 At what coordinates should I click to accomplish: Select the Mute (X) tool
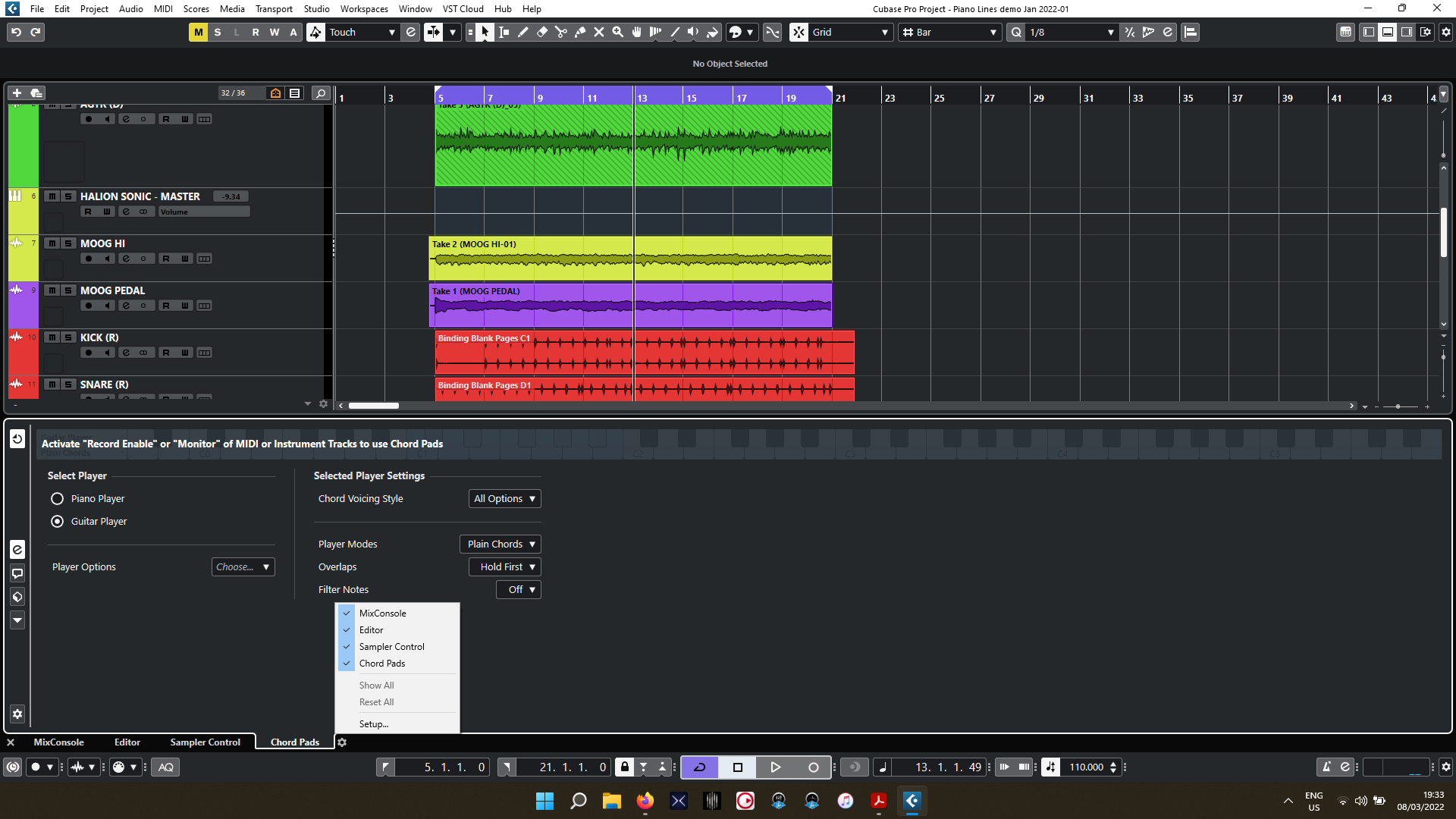pos(598,32)
